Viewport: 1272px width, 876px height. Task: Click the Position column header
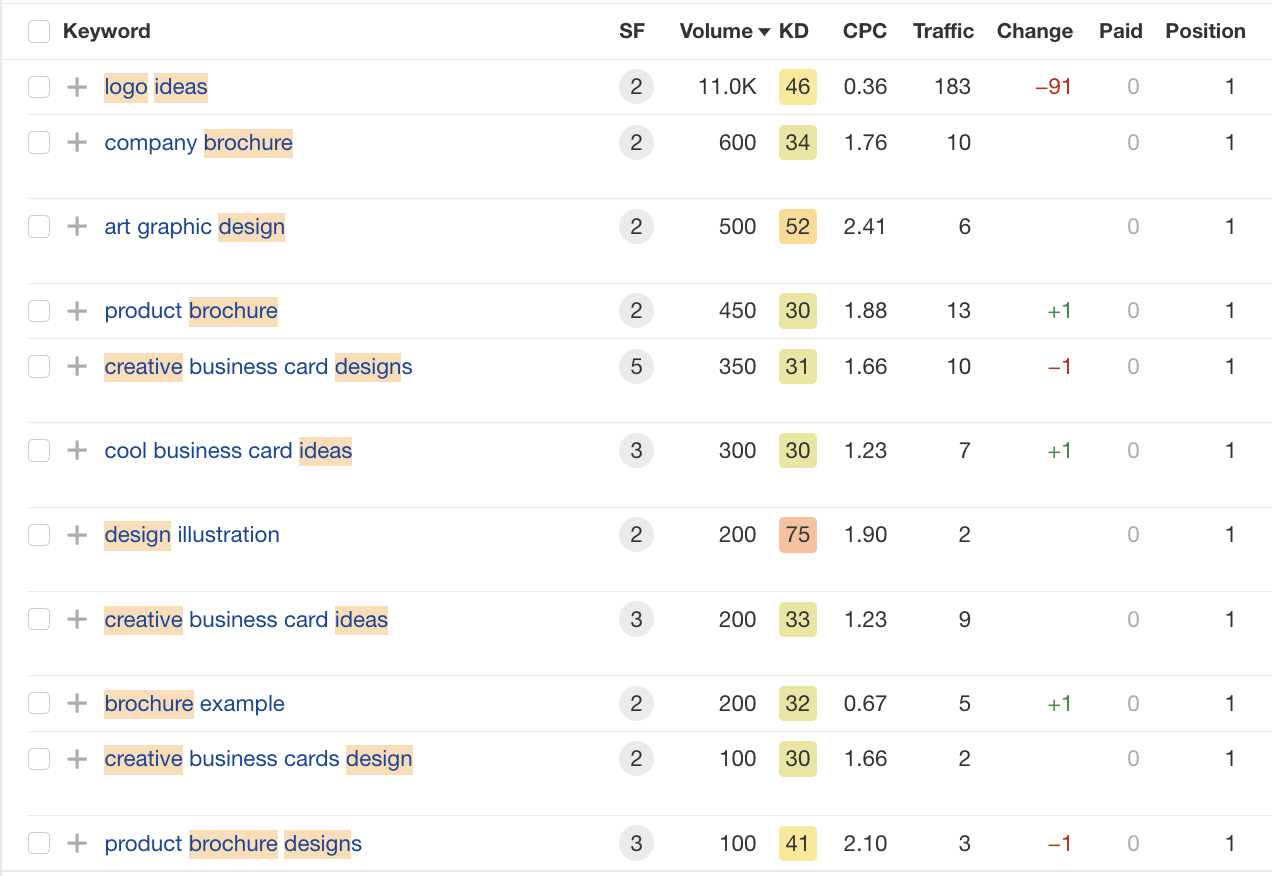pyautogui.click(x=1205, y=31)
